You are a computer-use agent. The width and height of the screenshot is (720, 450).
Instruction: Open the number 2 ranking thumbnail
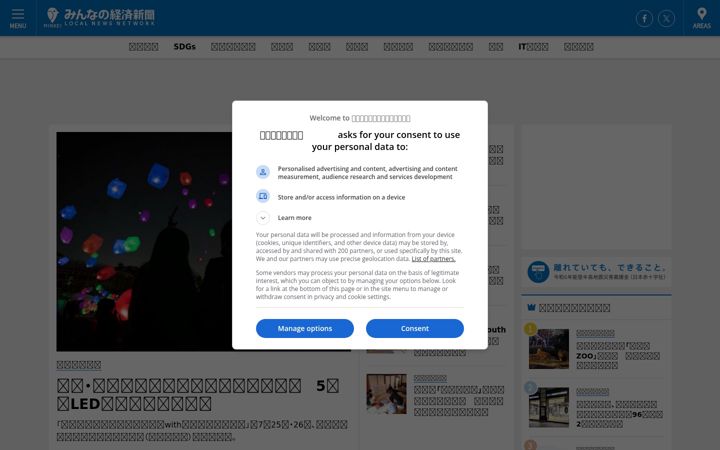pyautogui.click(x=549, y=407)
